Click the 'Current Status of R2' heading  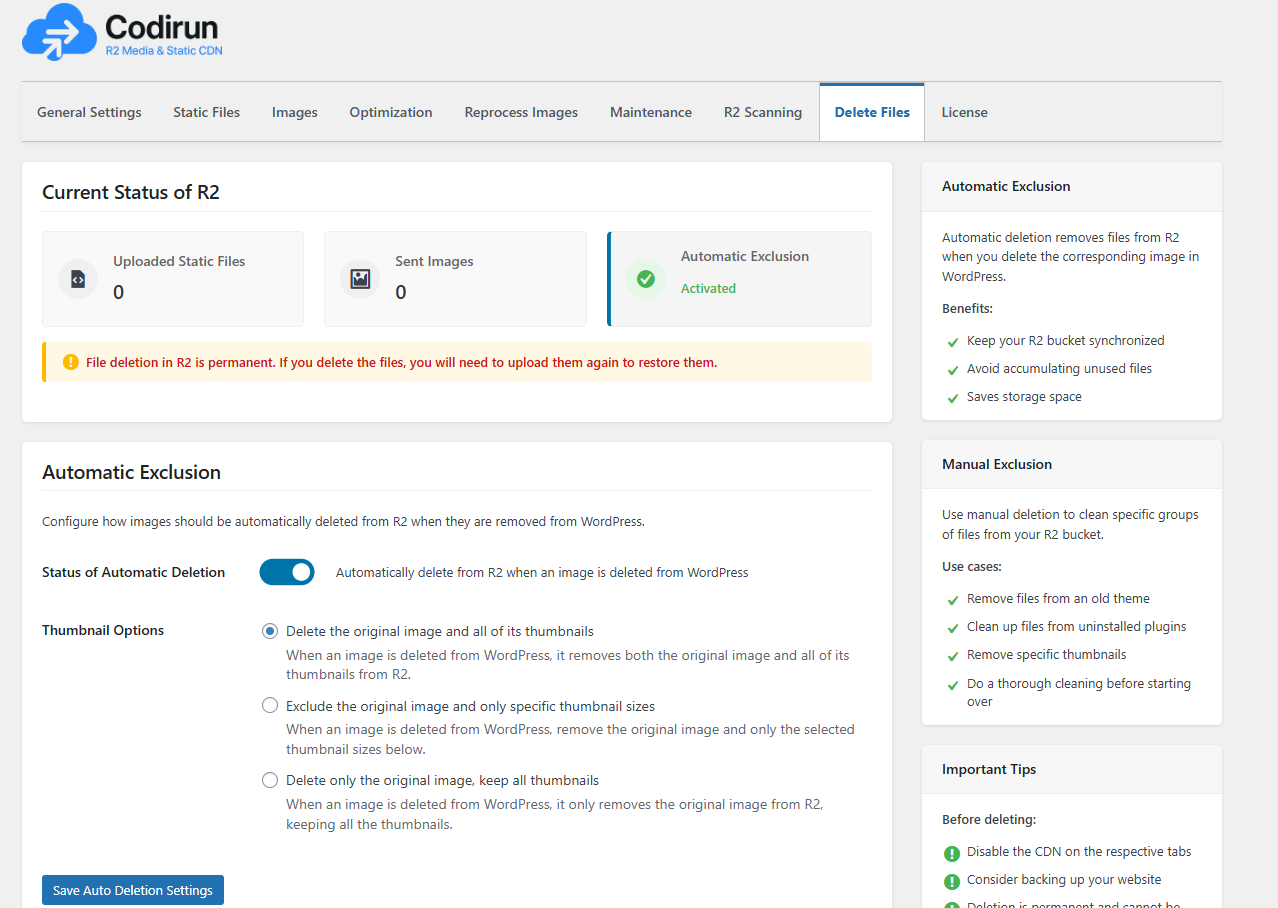click(131, 193)
